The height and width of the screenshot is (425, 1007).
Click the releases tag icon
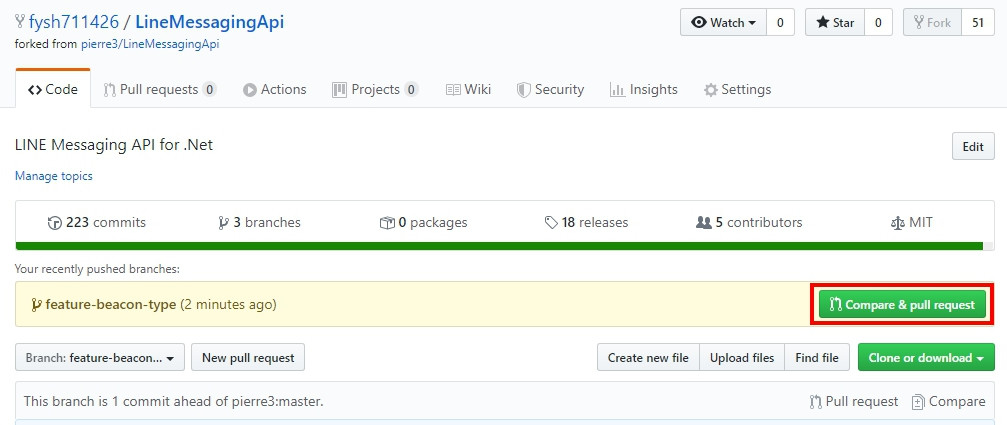click(550, 223)
